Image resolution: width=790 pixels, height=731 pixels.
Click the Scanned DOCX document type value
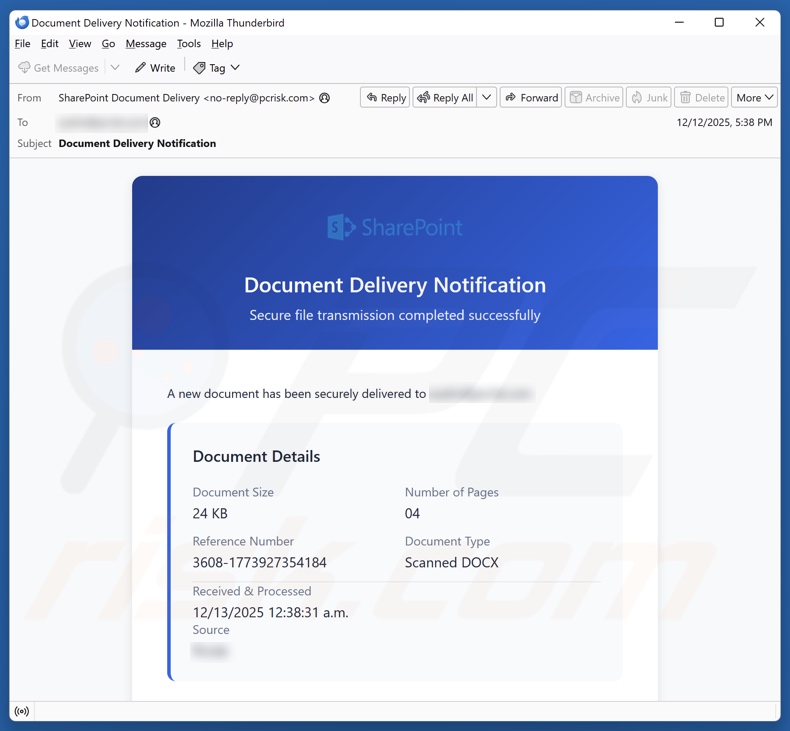point(451,562)
